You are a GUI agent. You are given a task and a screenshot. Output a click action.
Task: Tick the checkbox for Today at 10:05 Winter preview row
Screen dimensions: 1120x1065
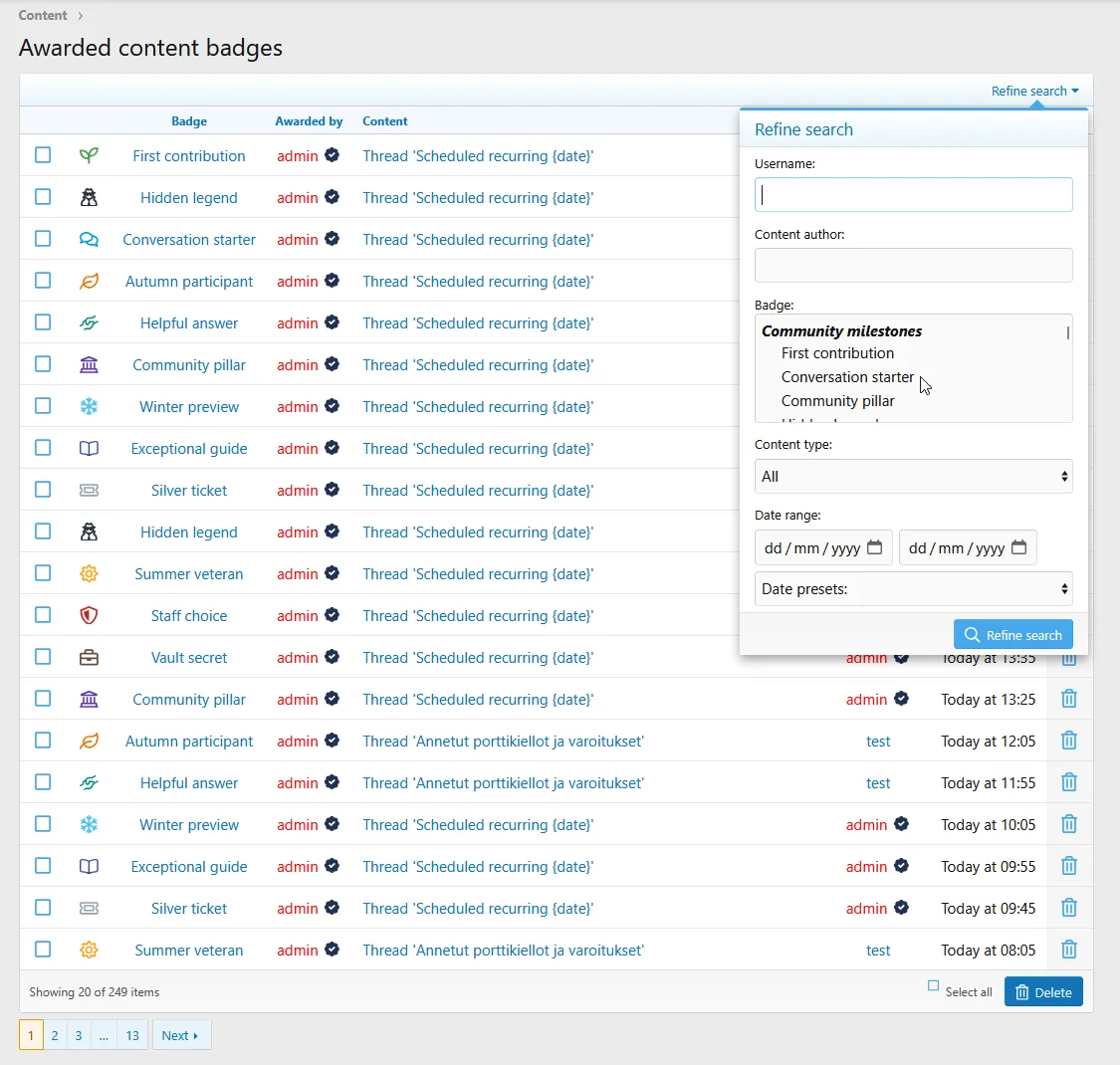point(43,824)
